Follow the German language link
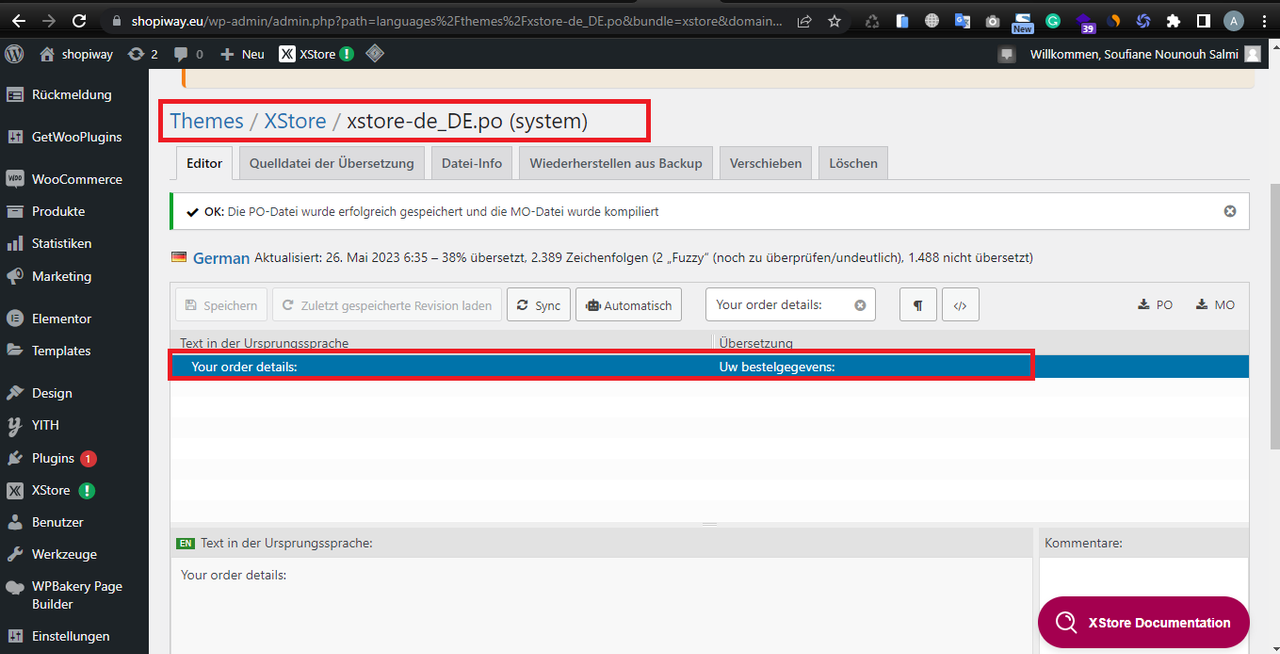 [x=221, y=258]
